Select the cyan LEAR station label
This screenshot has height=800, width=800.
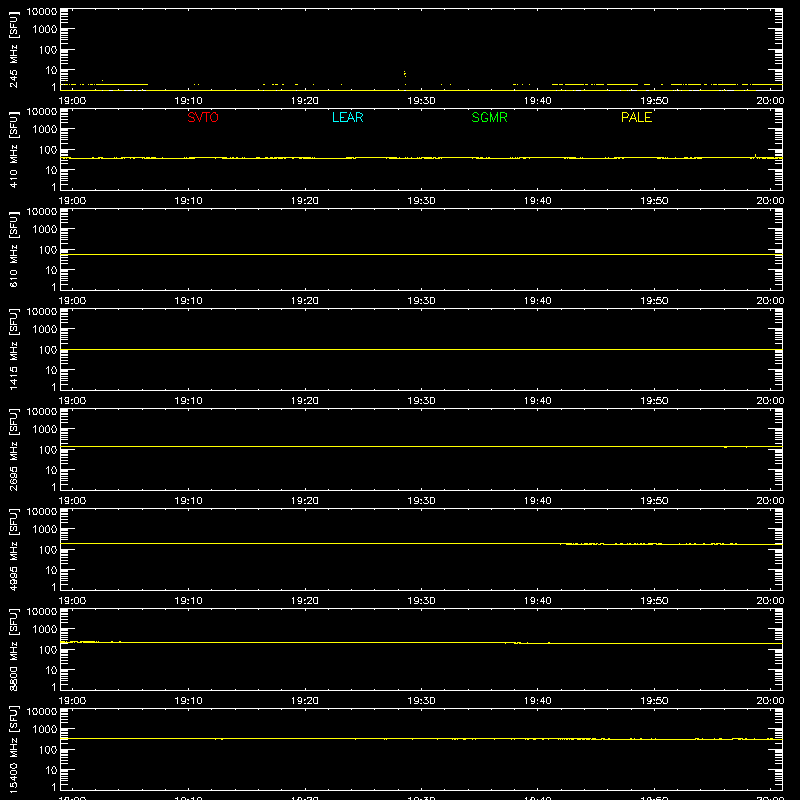click(x=347, y=117)
